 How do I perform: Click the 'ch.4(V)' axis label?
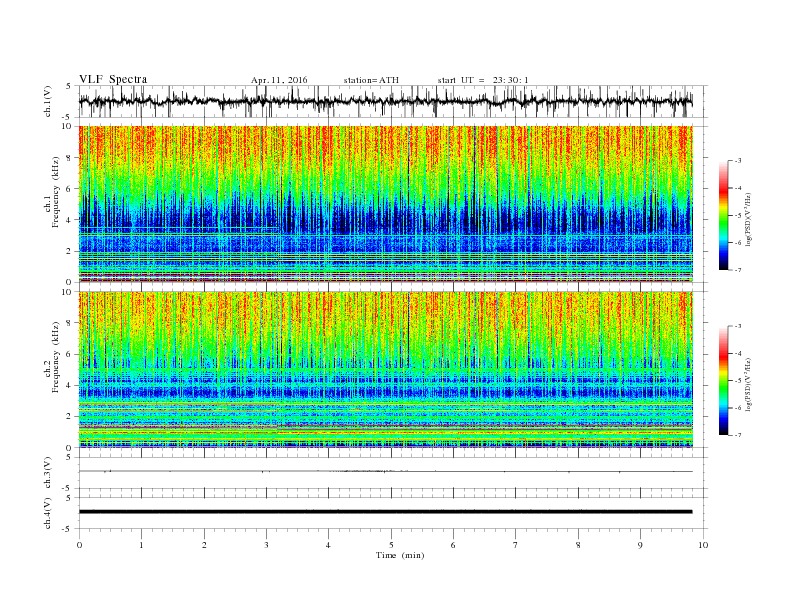tap(48, 513)
